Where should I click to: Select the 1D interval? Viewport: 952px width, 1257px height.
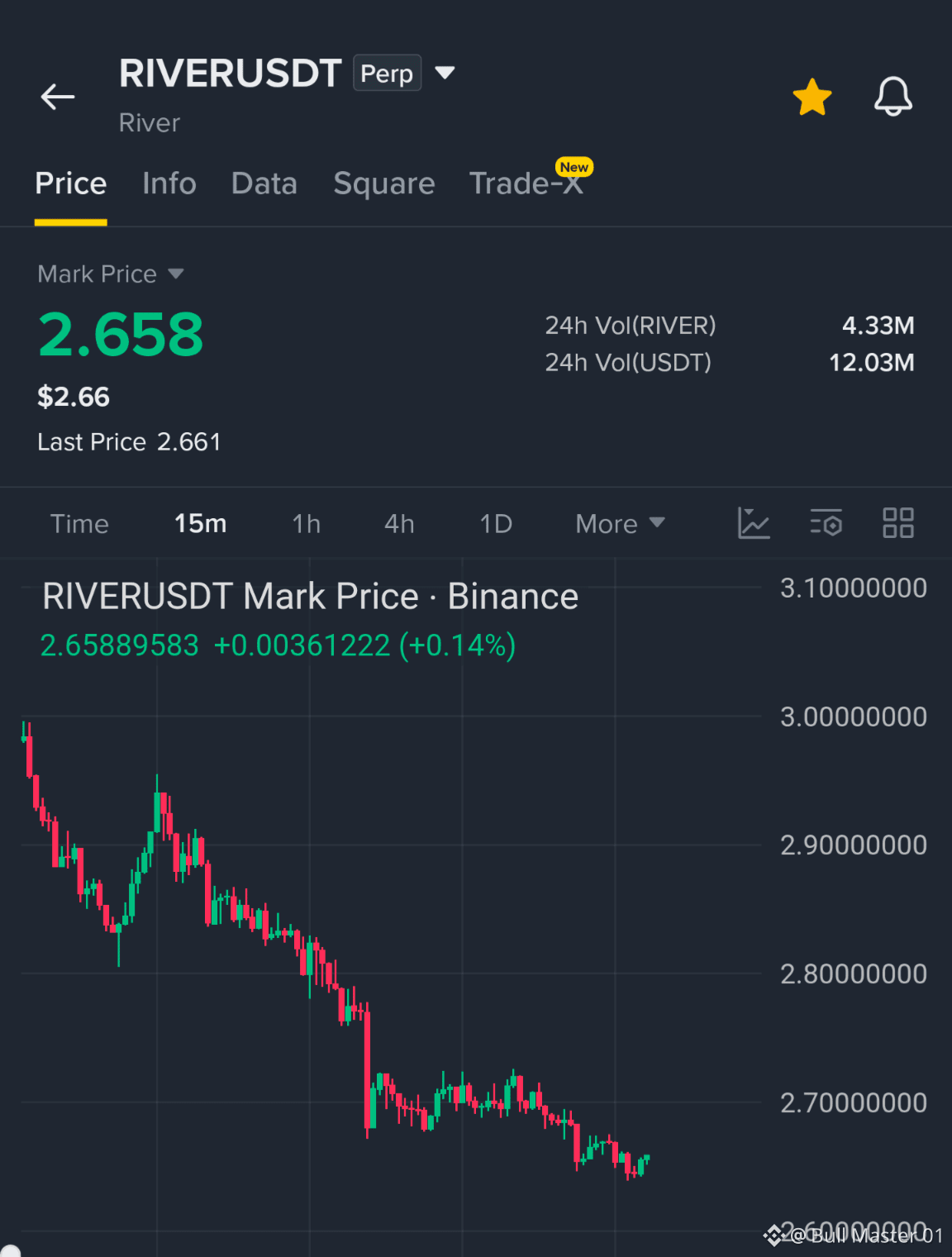pyautogui.click(x=496, y=524)
